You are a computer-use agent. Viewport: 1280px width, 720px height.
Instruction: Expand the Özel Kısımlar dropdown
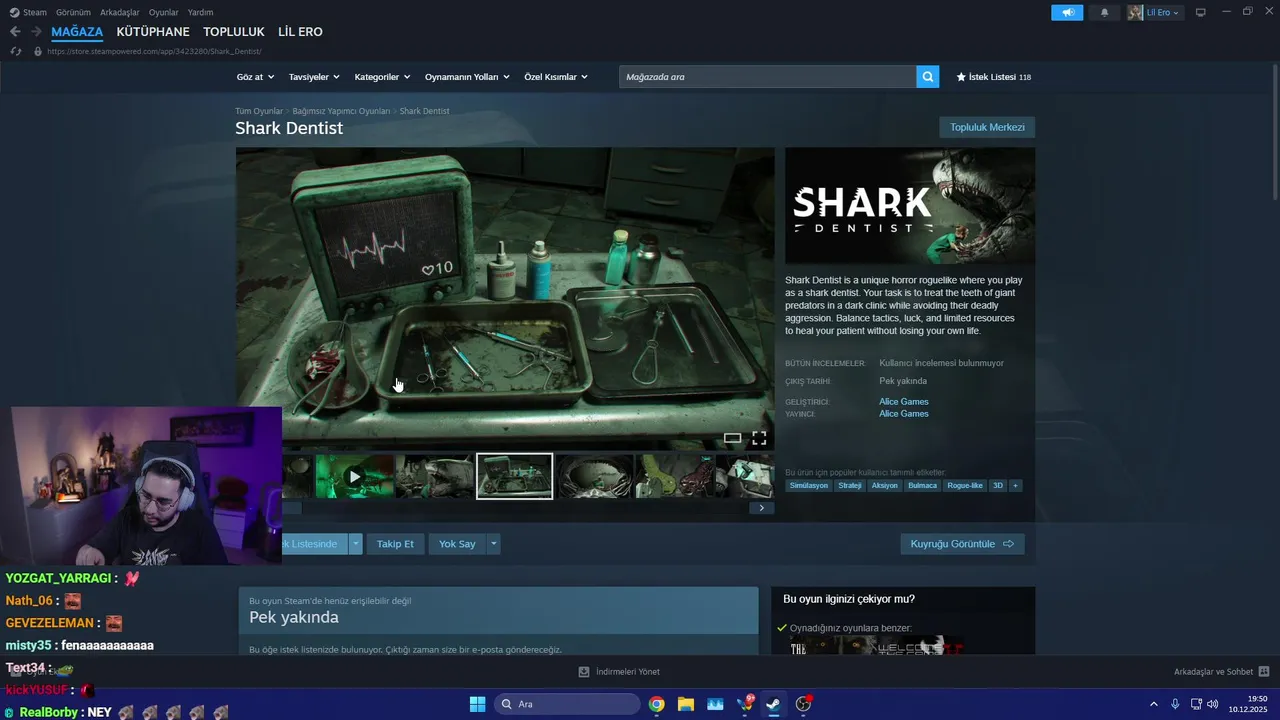[556, 77]
